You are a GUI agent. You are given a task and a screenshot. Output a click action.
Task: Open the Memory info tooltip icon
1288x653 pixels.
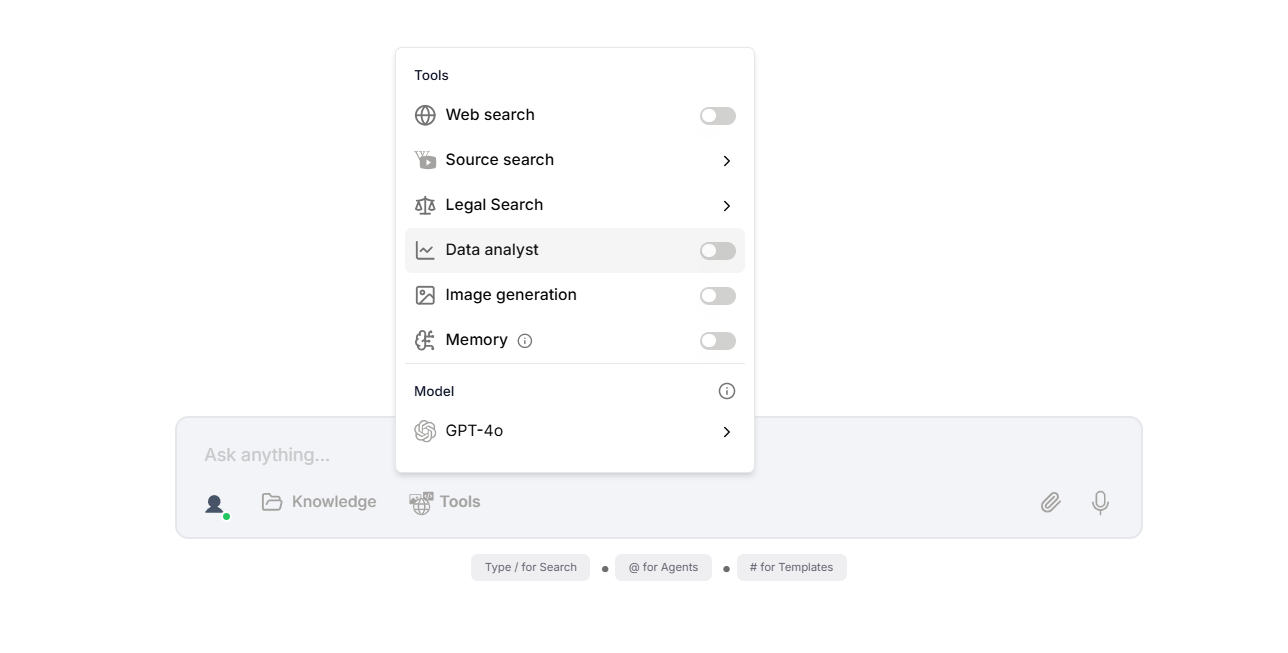point(525,341)
